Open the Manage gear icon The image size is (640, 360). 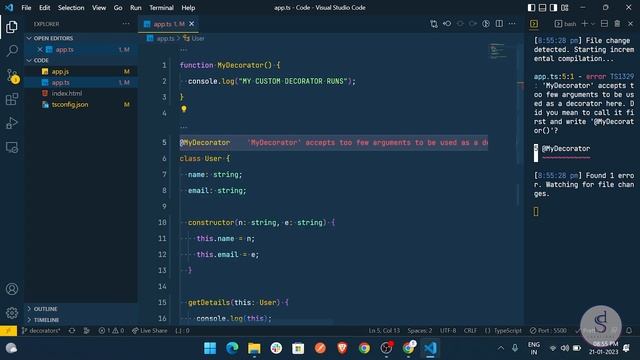(12, 313)
